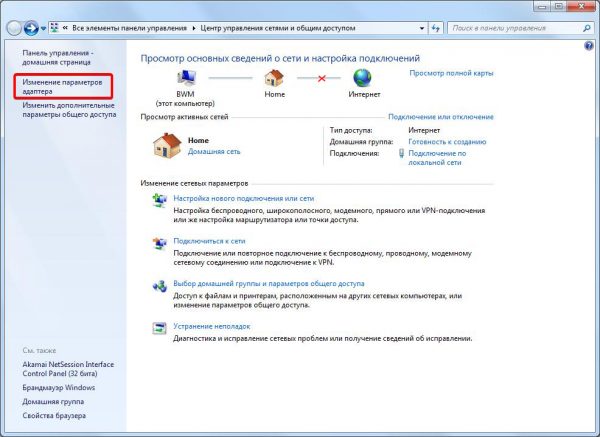Open 'Готовность к созданию' homegroup link

[x=447, y=142]
